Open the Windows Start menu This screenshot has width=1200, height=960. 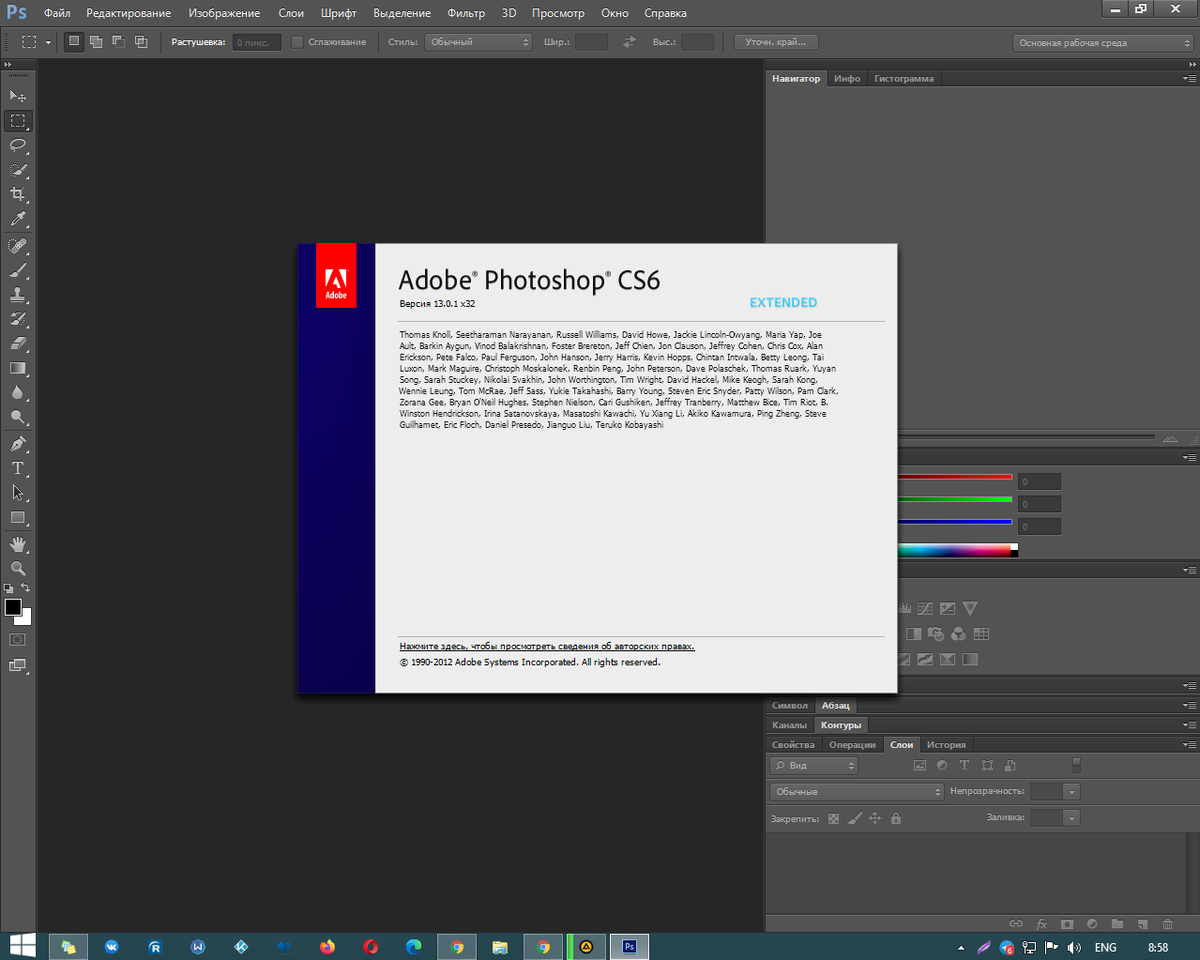[x=21, y=946]
